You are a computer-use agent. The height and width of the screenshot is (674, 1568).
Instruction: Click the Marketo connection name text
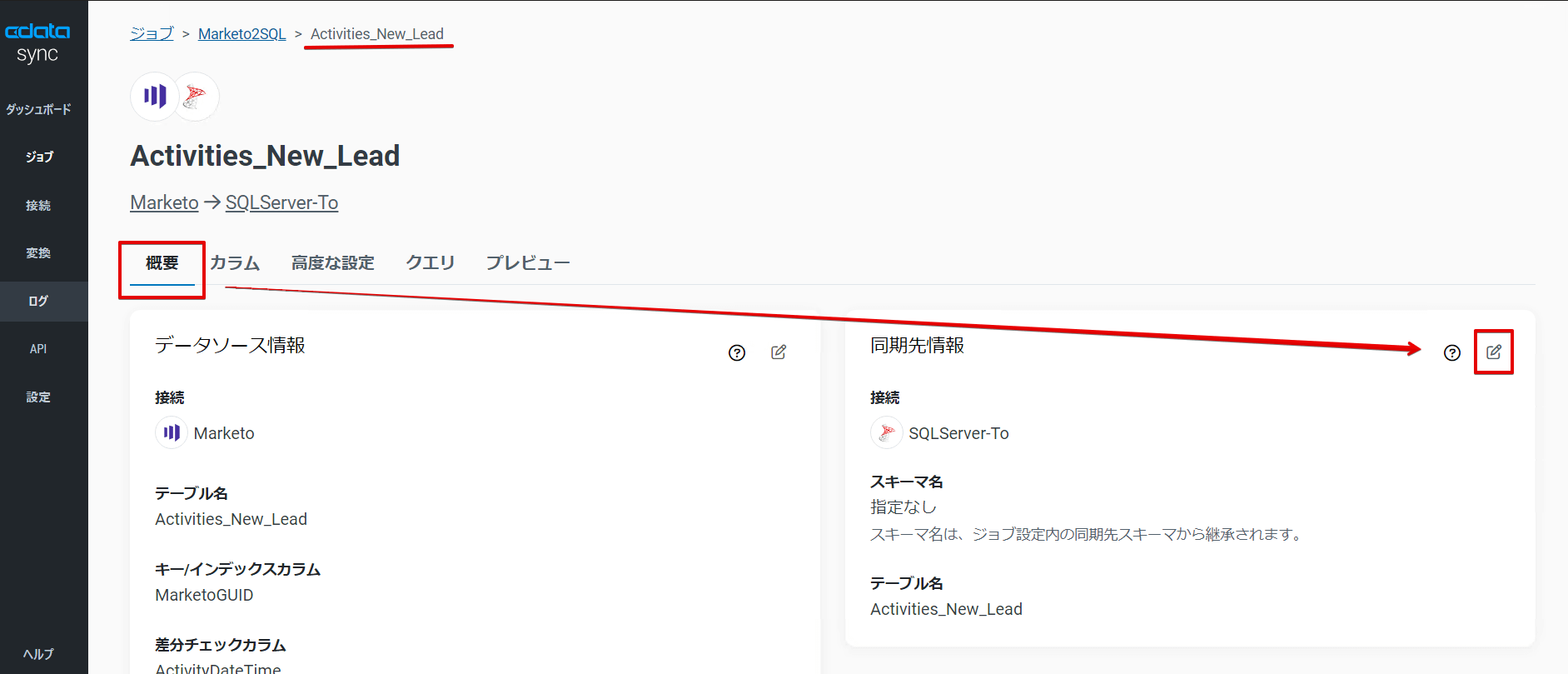tap(224, 433)
